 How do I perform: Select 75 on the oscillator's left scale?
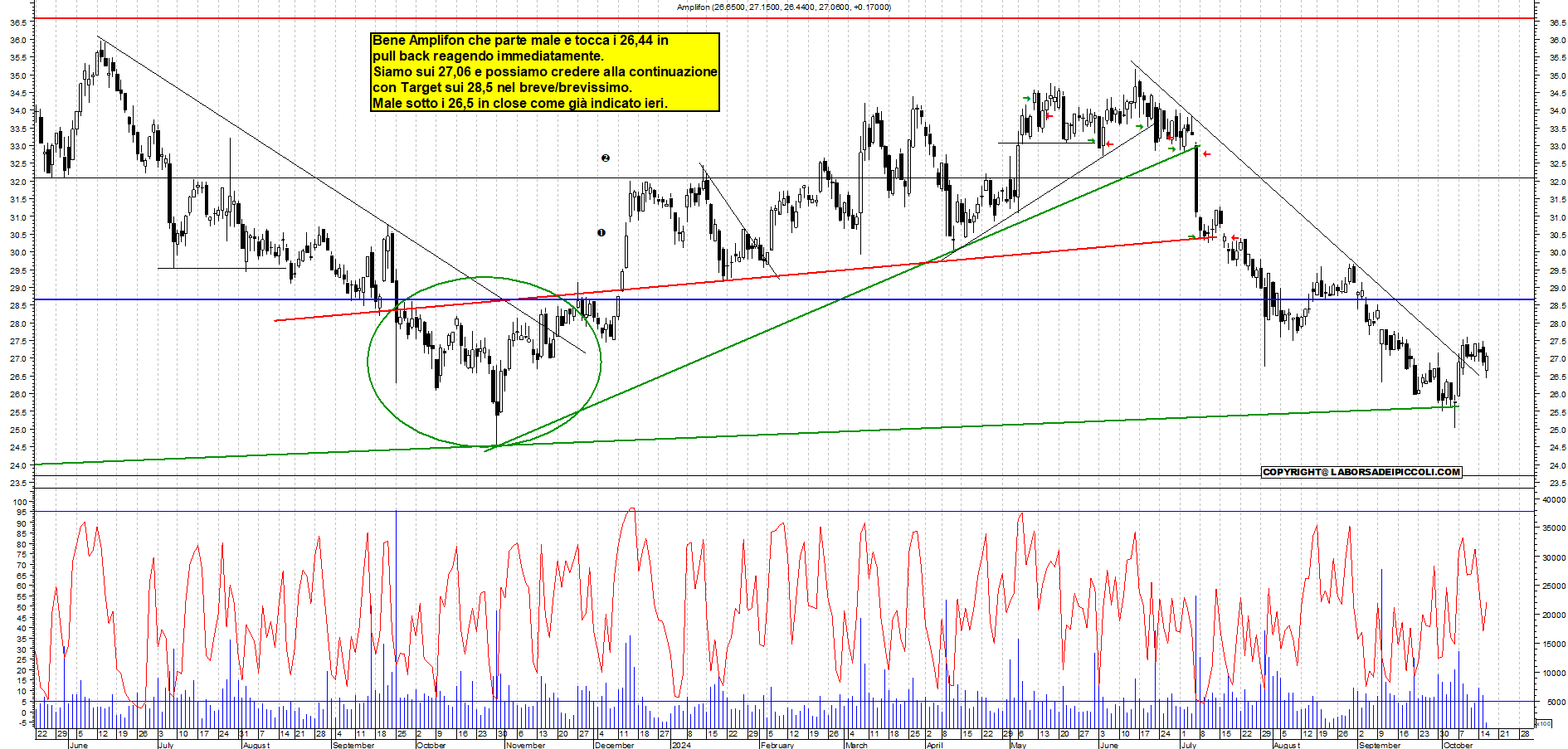(x=22, y=555)
